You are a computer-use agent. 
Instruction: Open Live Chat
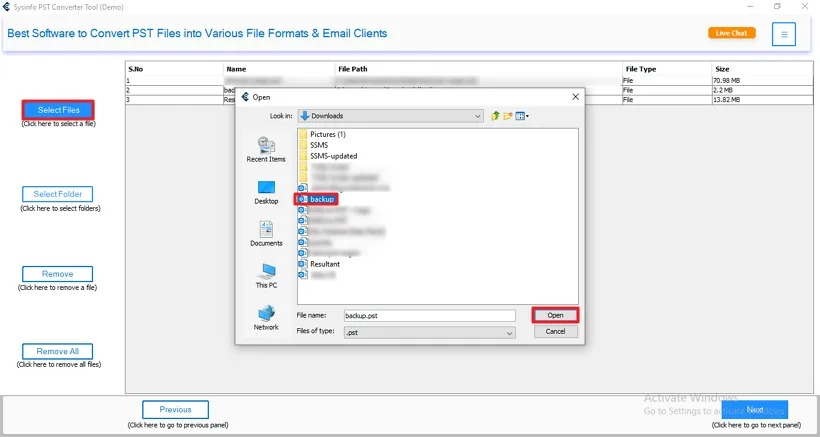click(732, 33)
